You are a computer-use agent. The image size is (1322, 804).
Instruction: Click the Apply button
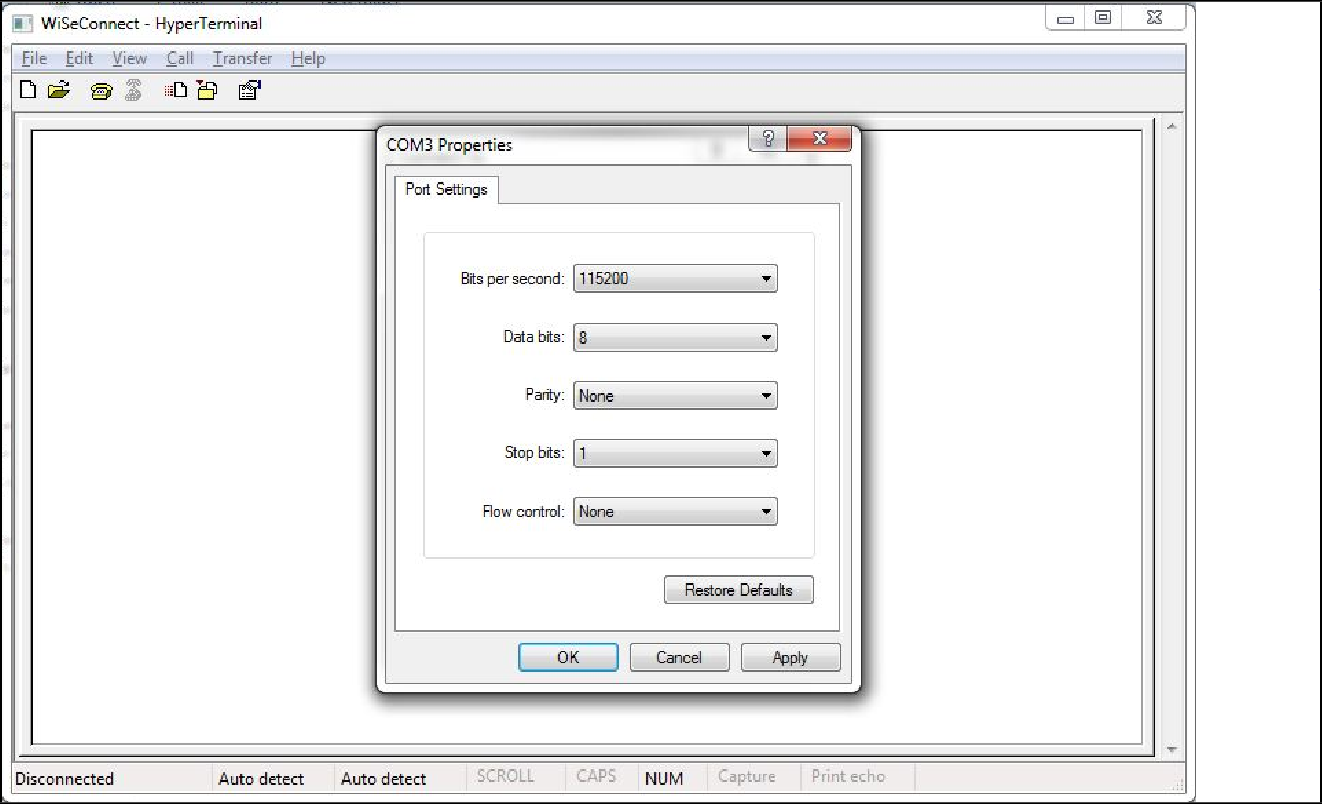790,657
